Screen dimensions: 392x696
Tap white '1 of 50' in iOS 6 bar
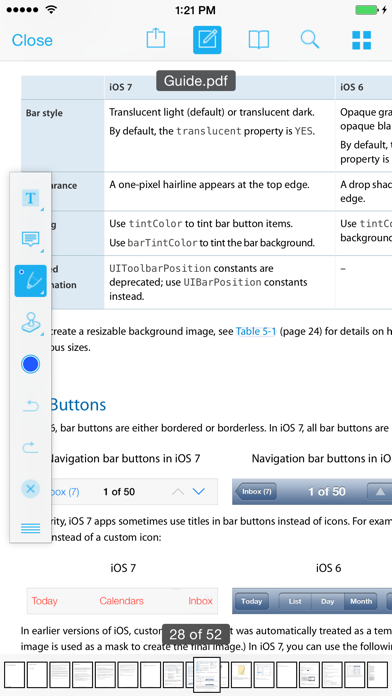pos(327,491)
